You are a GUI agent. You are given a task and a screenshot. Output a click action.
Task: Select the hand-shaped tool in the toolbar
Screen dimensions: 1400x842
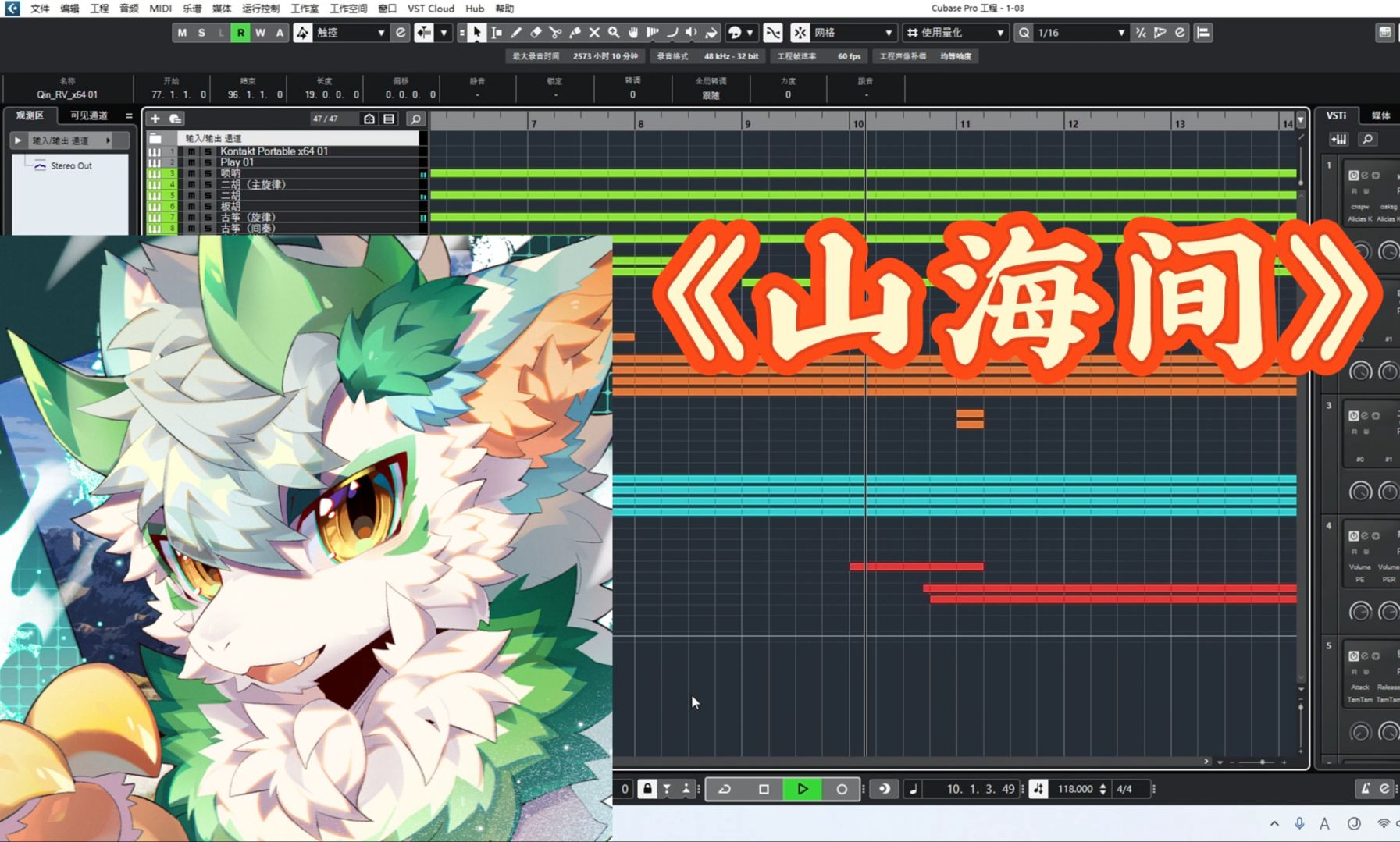[x=633, y=33]
